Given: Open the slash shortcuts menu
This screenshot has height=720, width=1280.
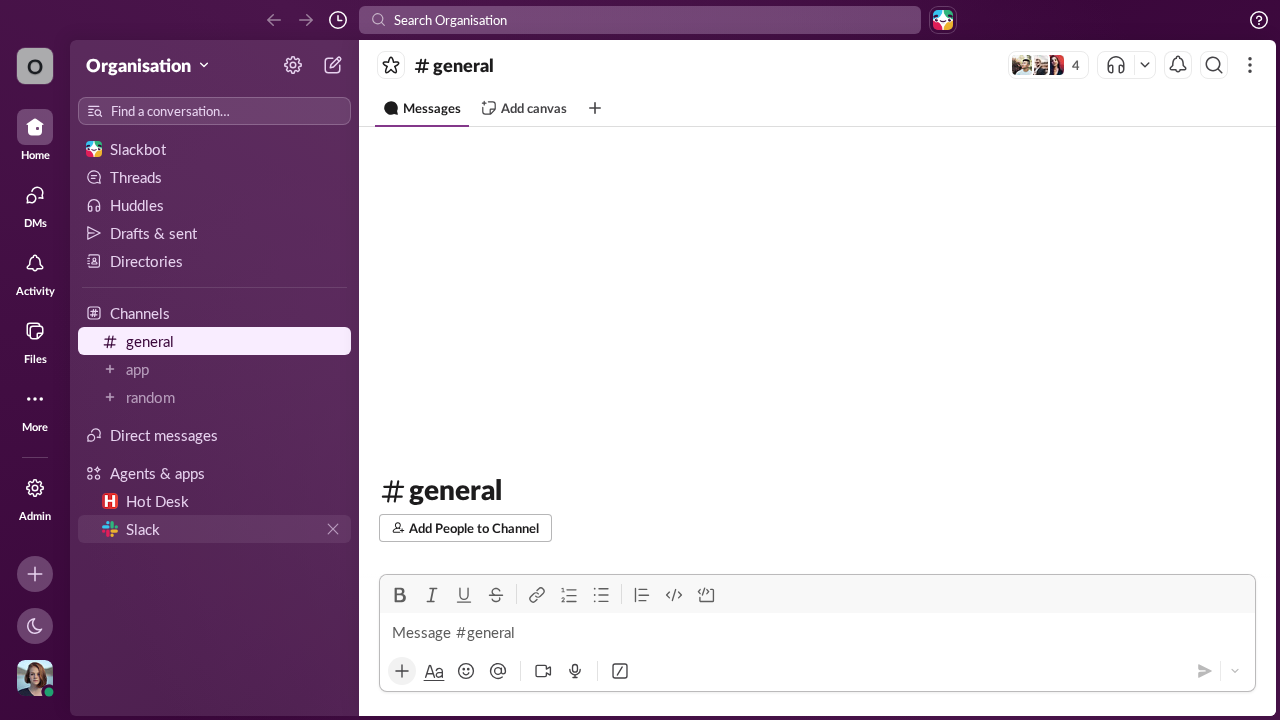Looking at the screenshot, I should (620, 671).
